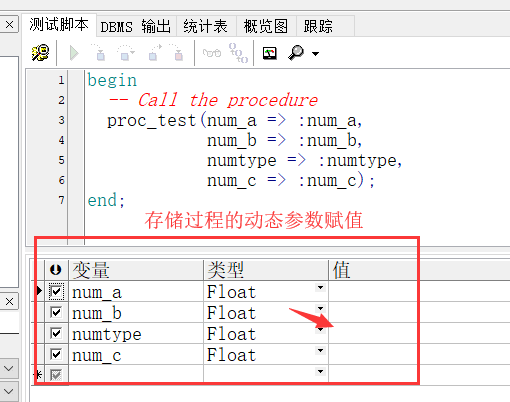The image size is (510, 402).
Task: Open the DBMS 输出 tab
Action: pos(136,26)
